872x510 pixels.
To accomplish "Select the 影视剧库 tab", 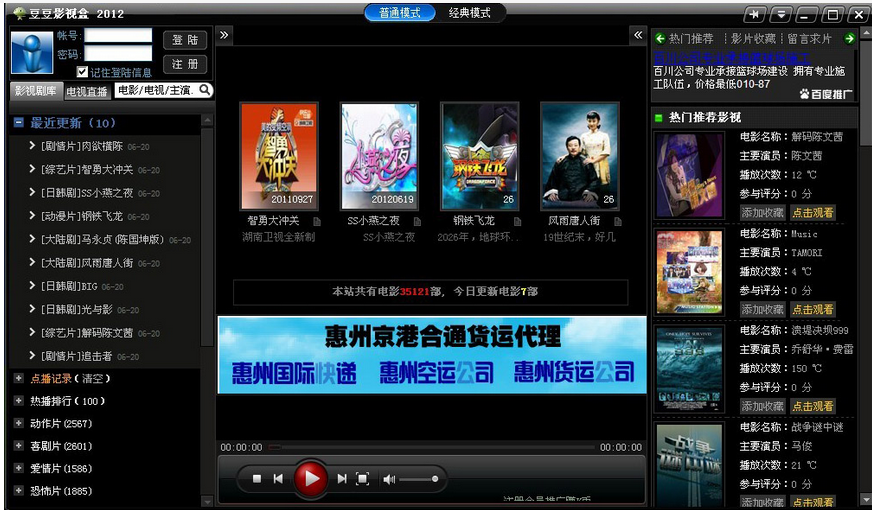I will tap(36, 91).
